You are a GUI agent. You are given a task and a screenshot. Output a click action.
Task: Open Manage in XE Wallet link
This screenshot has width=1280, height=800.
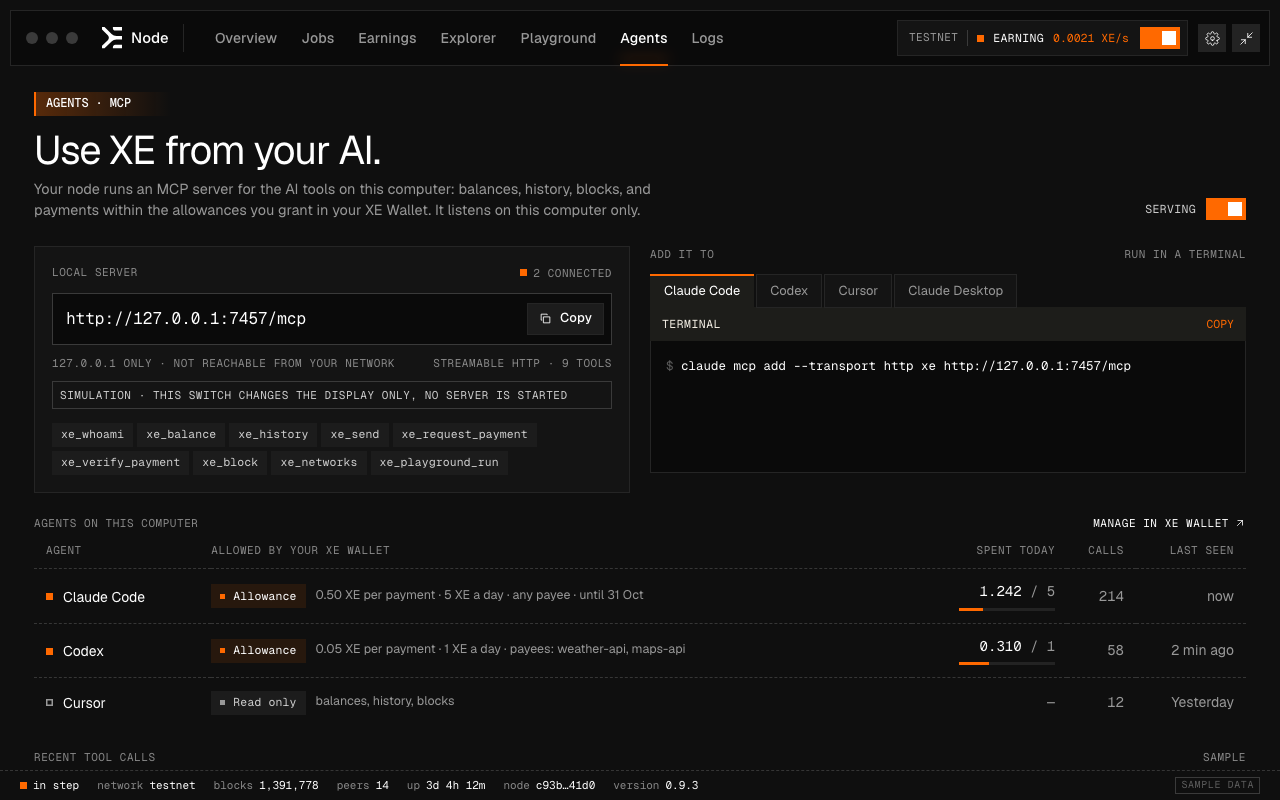point(1169,523)
